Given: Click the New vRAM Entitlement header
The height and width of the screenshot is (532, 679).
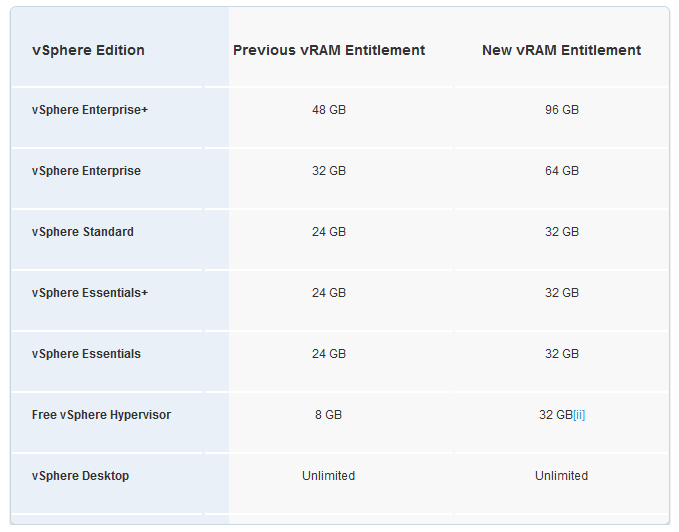Looking at the screenshot, I should tap(561, 50).
